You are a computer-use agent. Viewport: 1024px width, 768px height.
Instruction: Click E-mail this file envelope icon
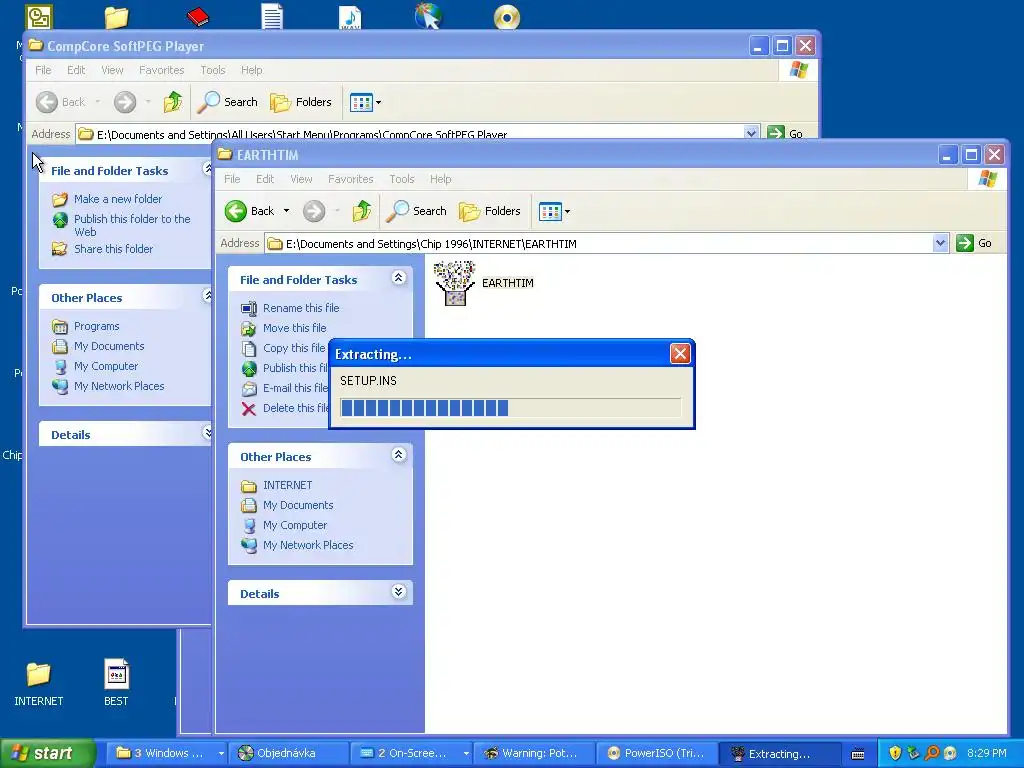[x=249, y=389]
